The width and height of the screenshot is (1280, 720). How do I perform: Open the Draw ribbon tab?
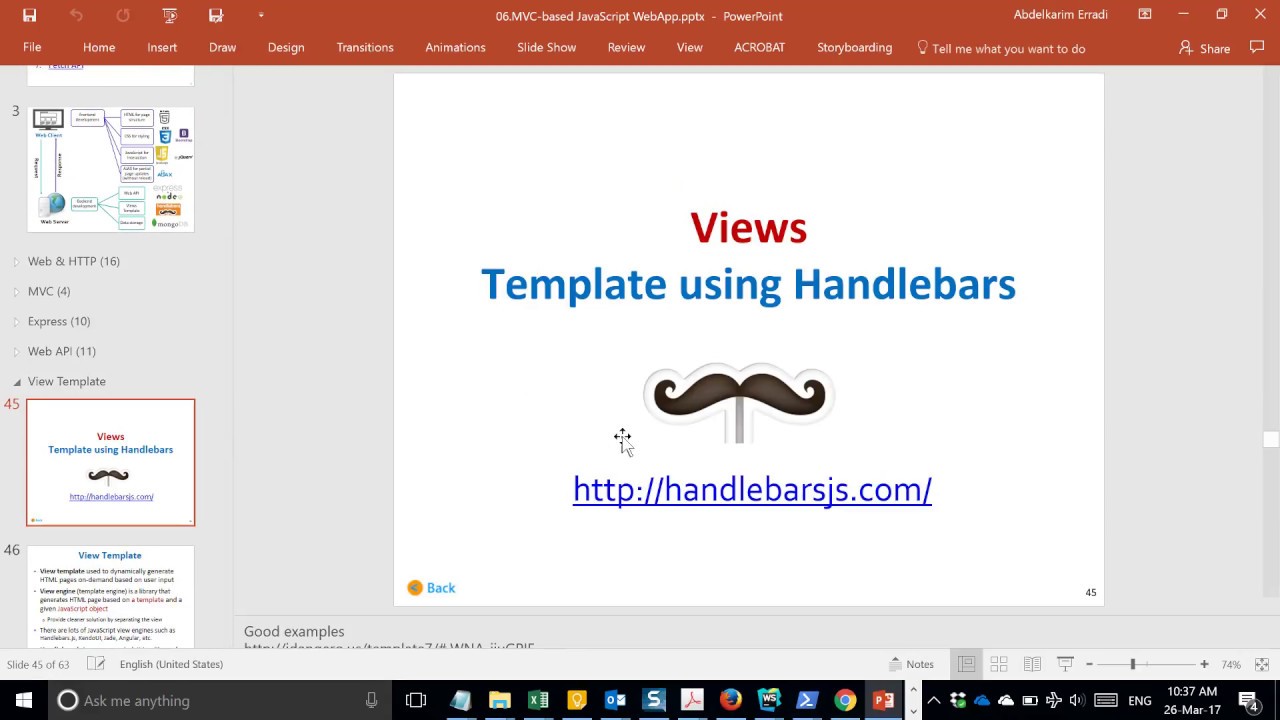(222, 47)
